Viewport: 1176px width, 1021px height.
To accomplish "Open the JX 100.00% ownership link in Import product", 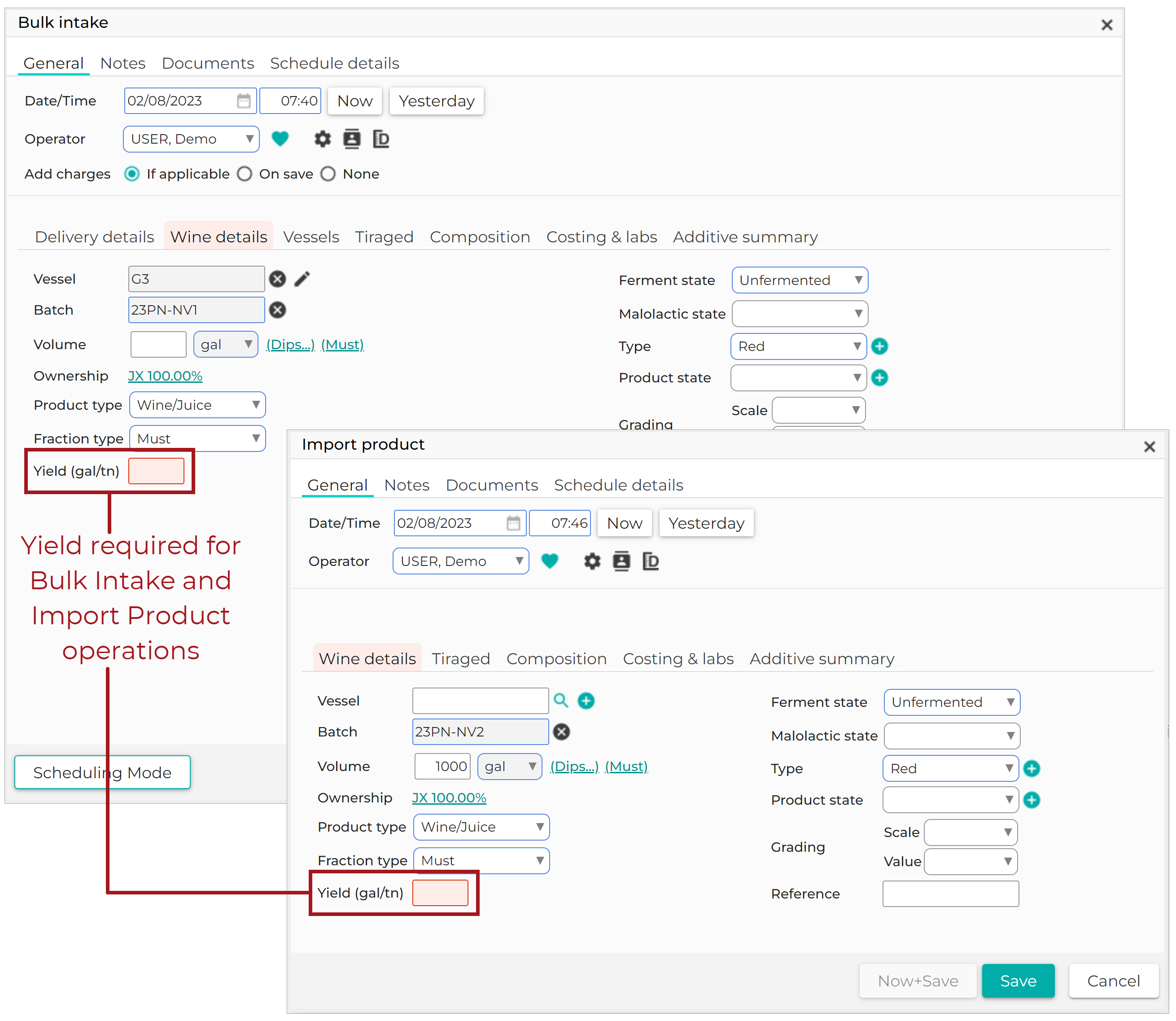I will coord(449,798).
